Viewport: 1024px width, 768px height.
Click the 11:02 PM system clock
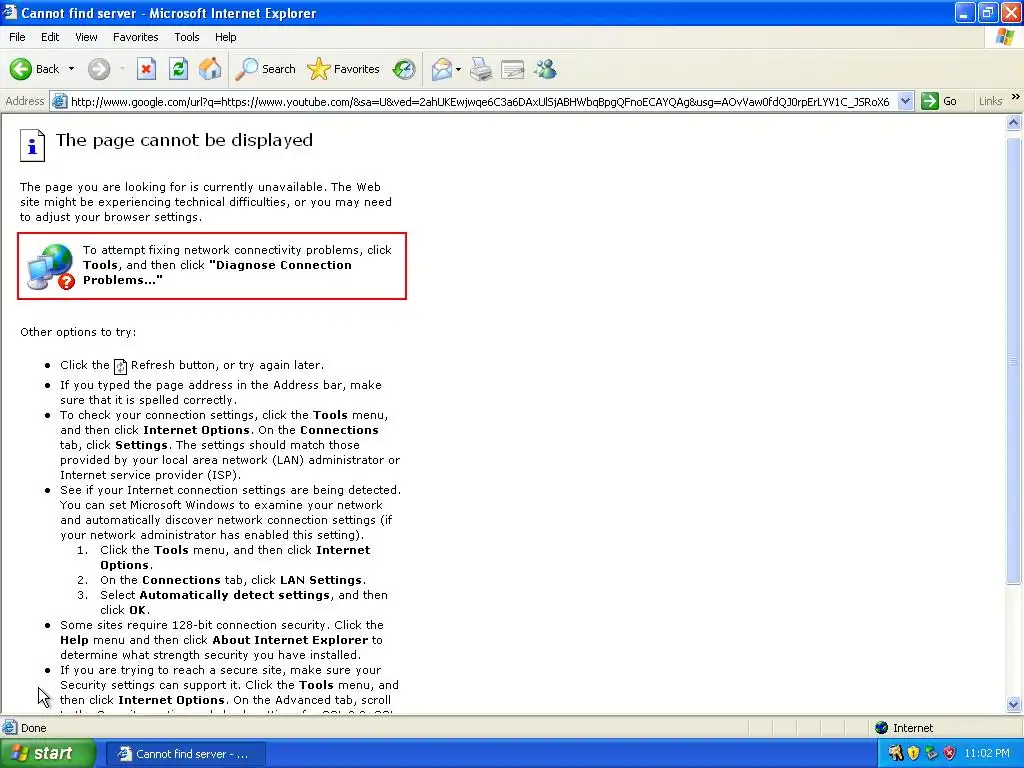(987, 754)
